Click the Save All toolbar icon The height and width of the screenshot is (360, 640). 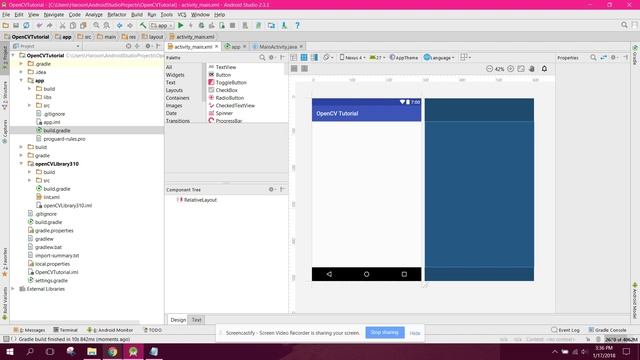coord(16,25)
